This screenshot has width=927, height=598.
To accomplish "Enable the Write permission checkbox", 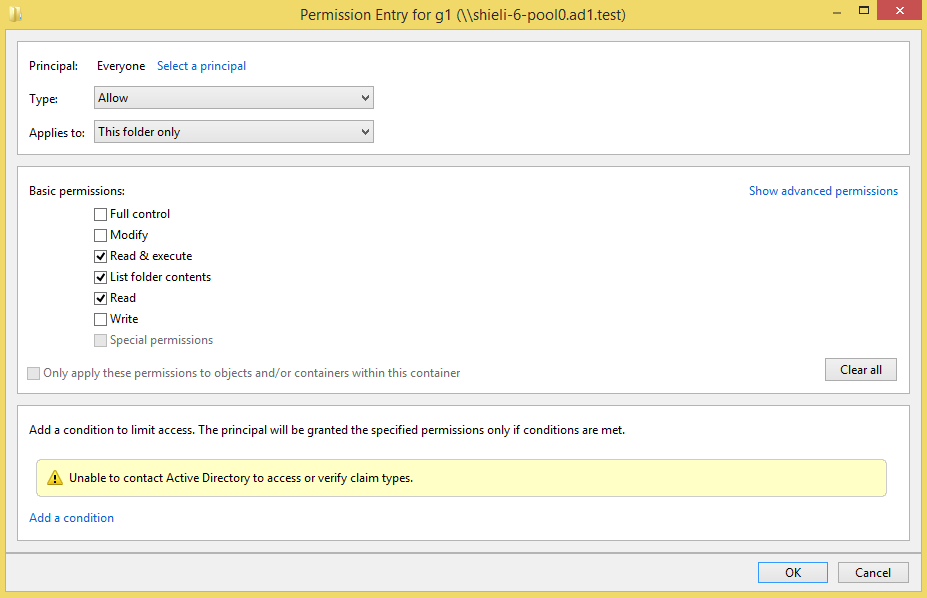I will 101,319.
